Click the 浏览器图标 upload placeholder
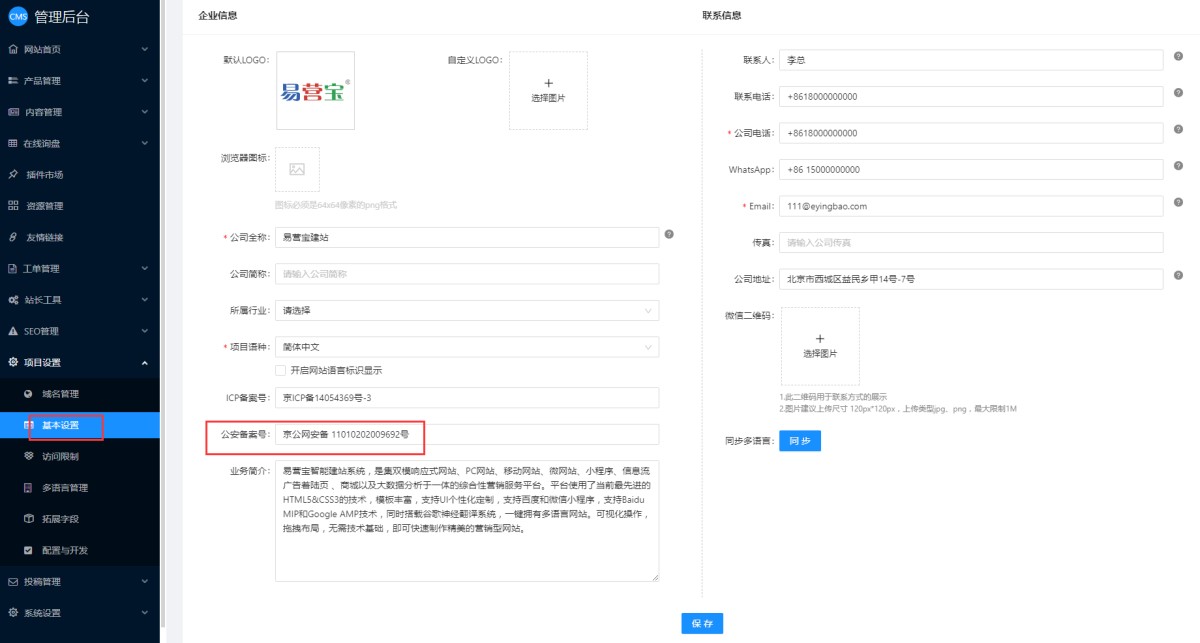This screenshot has width=1200, height=643. 297,169
